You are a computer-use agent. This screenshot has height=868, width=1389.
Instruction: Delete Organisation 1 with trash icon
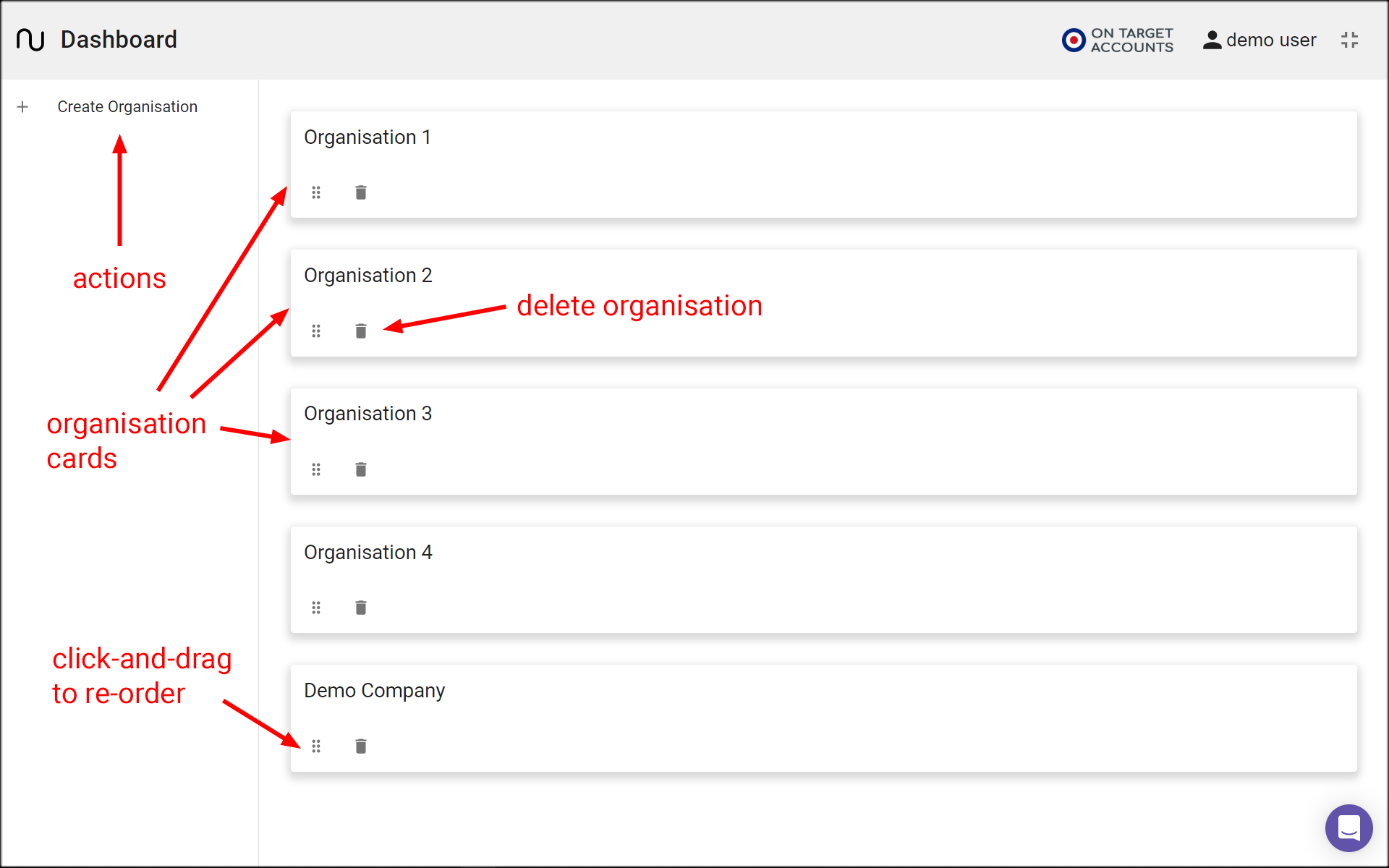click(x=361, y=192)
